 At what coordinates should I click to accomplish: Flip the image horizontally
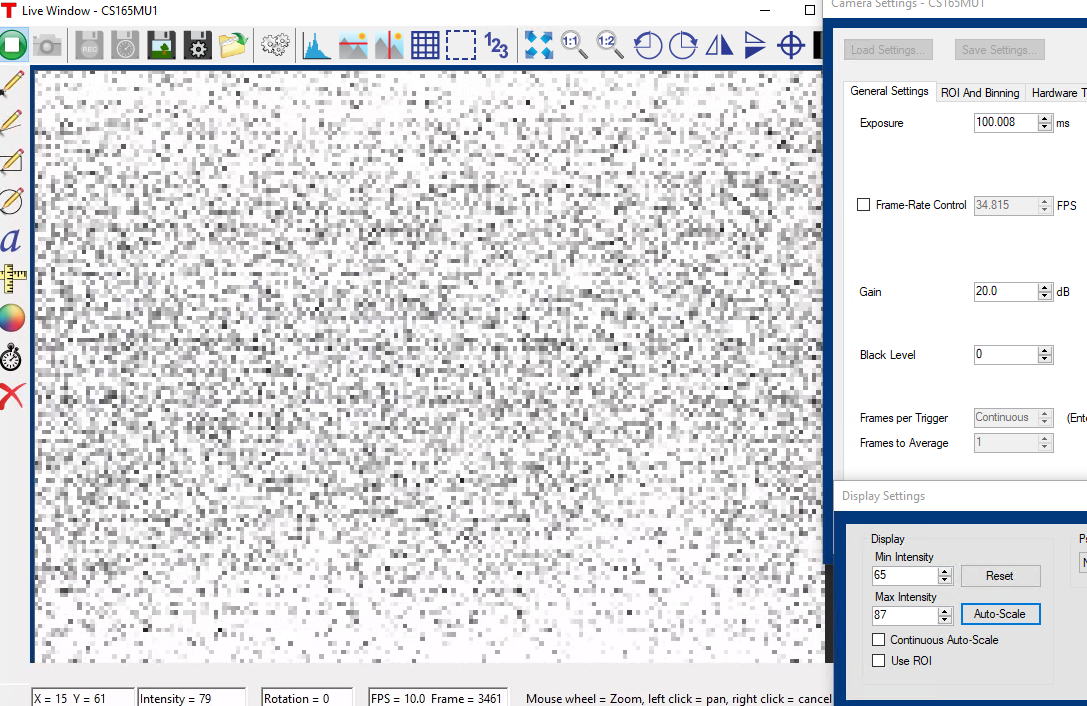719,46
